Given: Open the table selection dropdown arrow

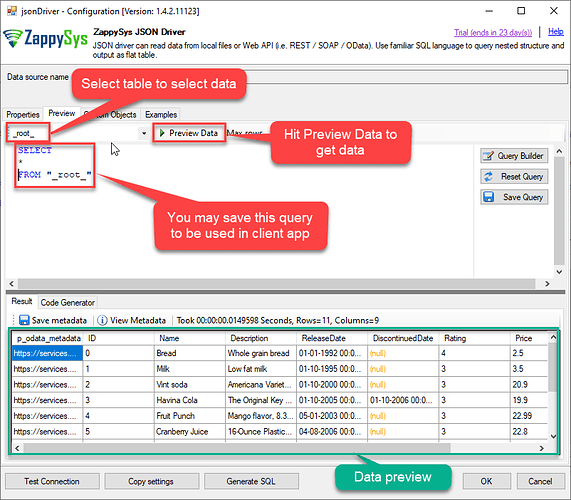Looking at the screenshot, I should (144, 133).
